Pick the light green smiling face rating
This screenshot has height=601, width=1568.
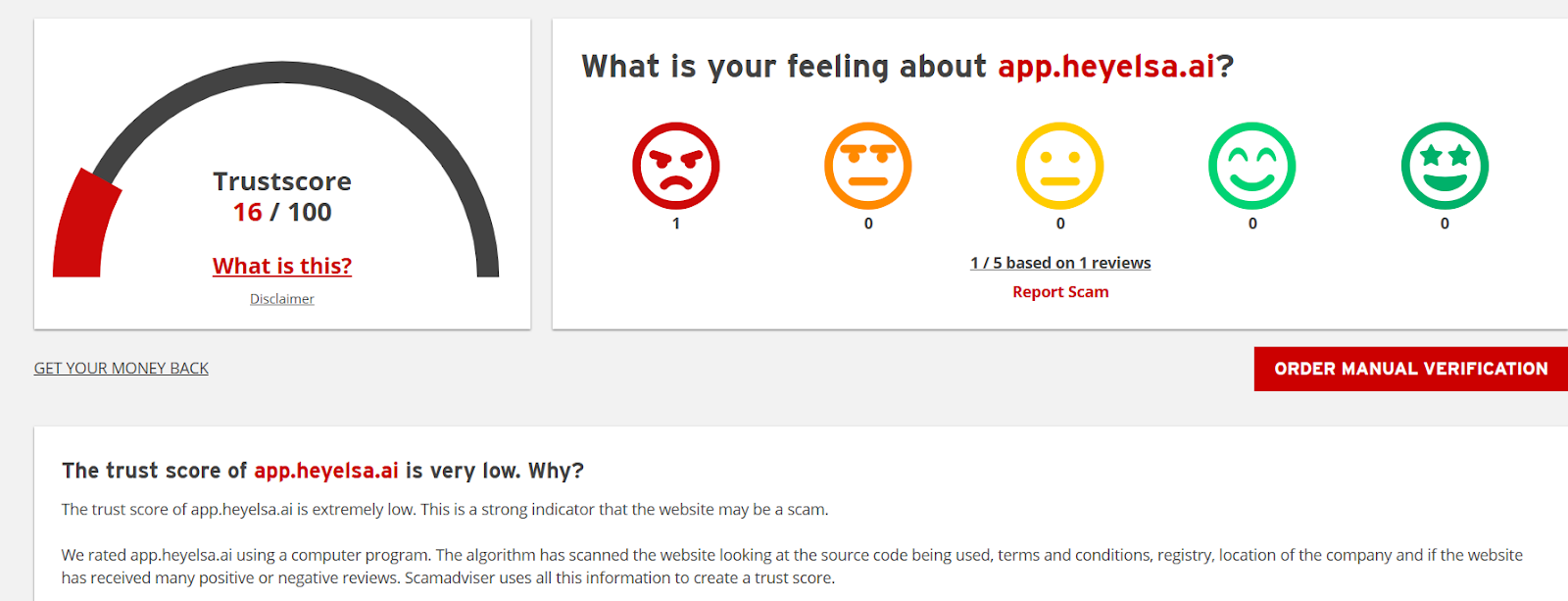click(1252, 166)
